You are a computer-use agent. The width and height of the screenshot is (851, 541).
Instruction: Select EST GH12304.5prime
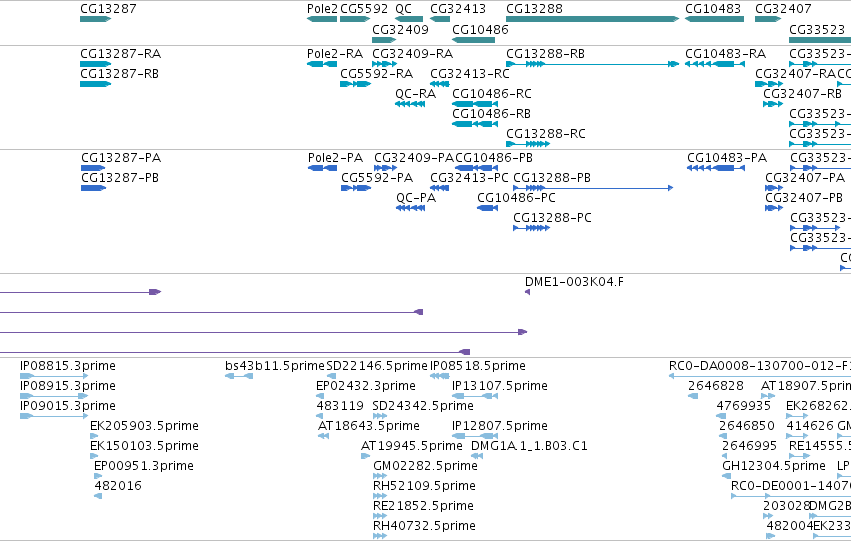(x=726, y=476)
